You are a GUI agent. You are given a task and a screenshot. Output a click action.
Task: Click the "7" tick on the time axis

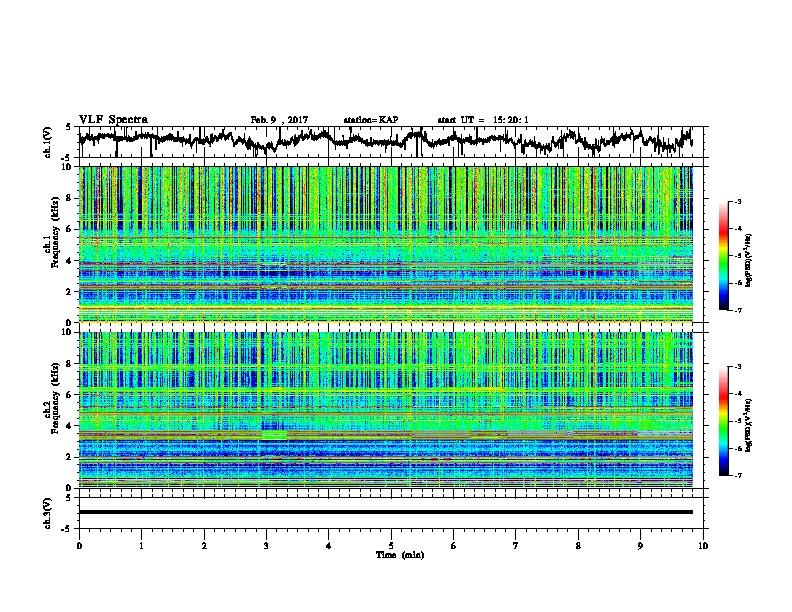(x=516, y=546)
